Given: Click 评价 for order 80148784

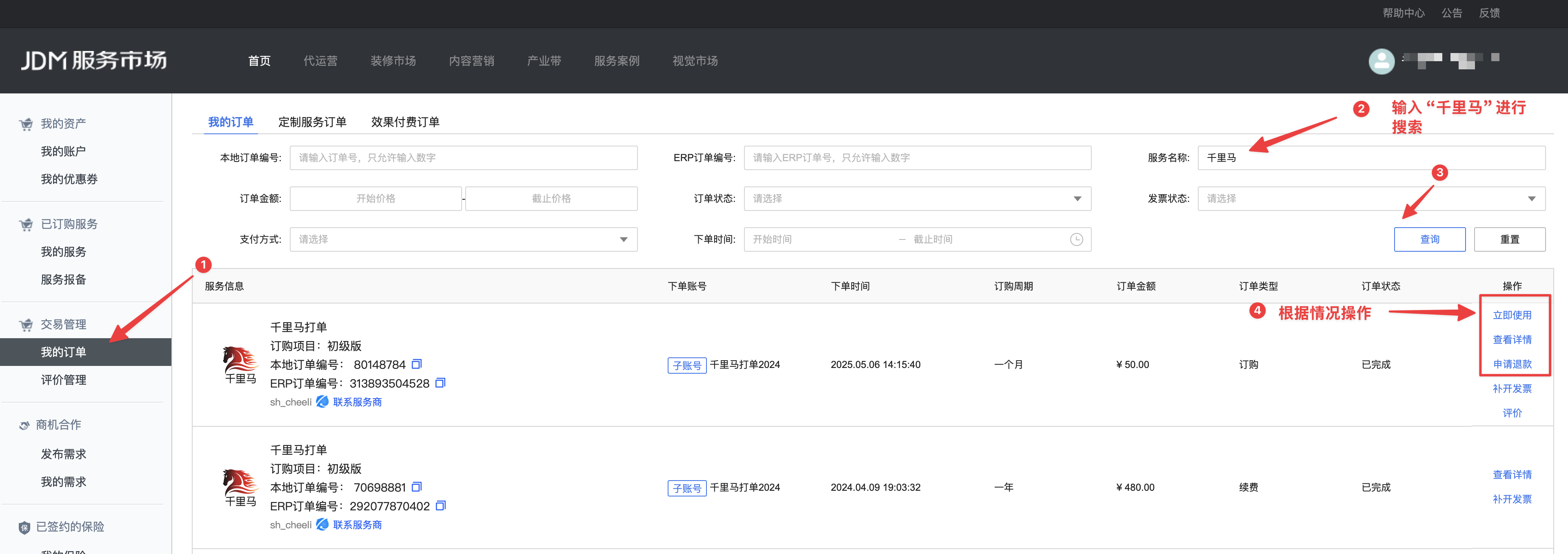Looking at the screenshot, I should pos(1512,412).
